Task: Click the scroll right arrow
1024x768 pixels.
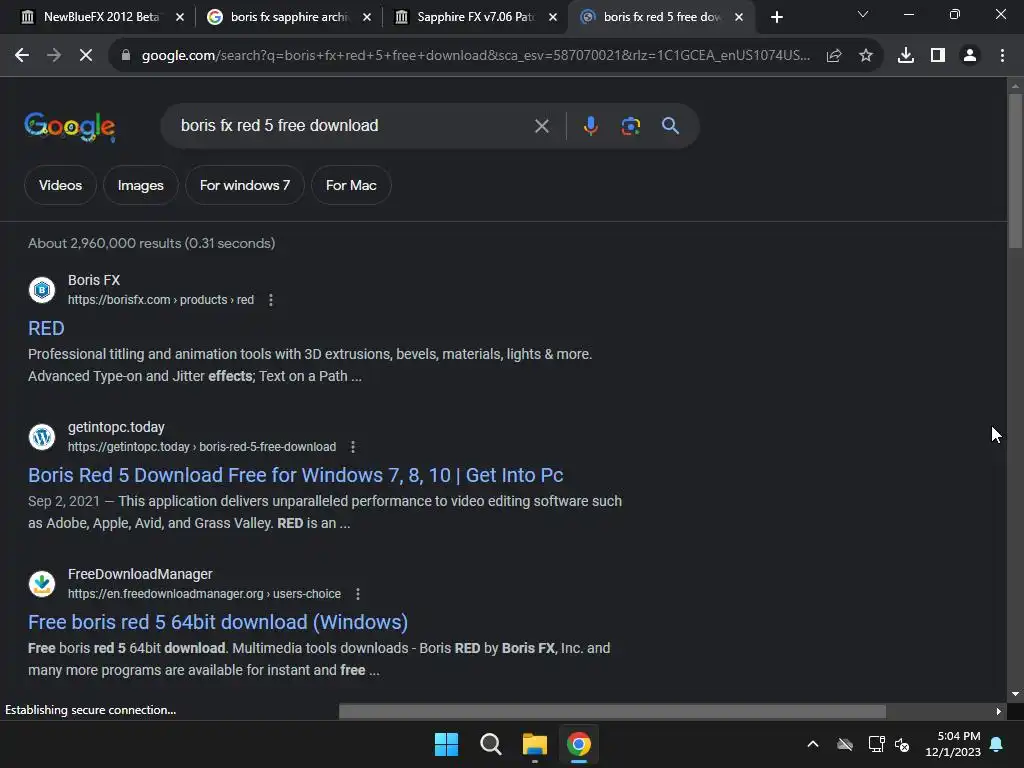Action: click(x=999, y=711)
